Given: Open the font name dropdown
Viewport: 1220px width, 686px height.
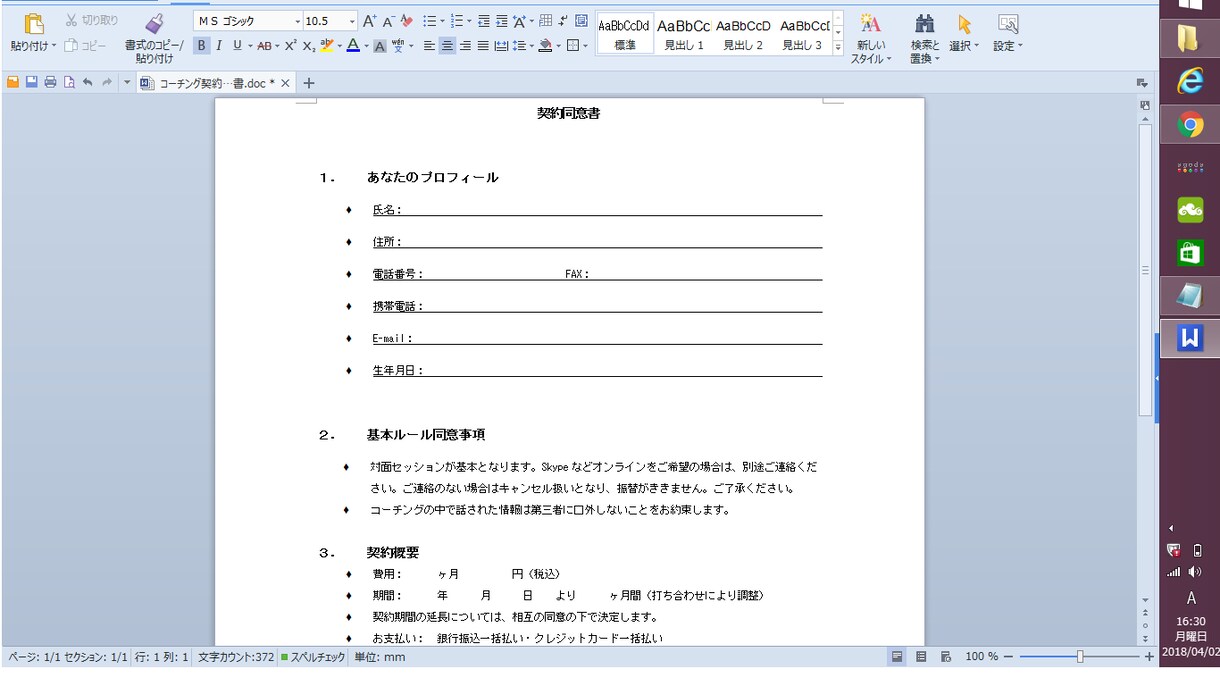Looking at the screenshot, I should (297, 21).
